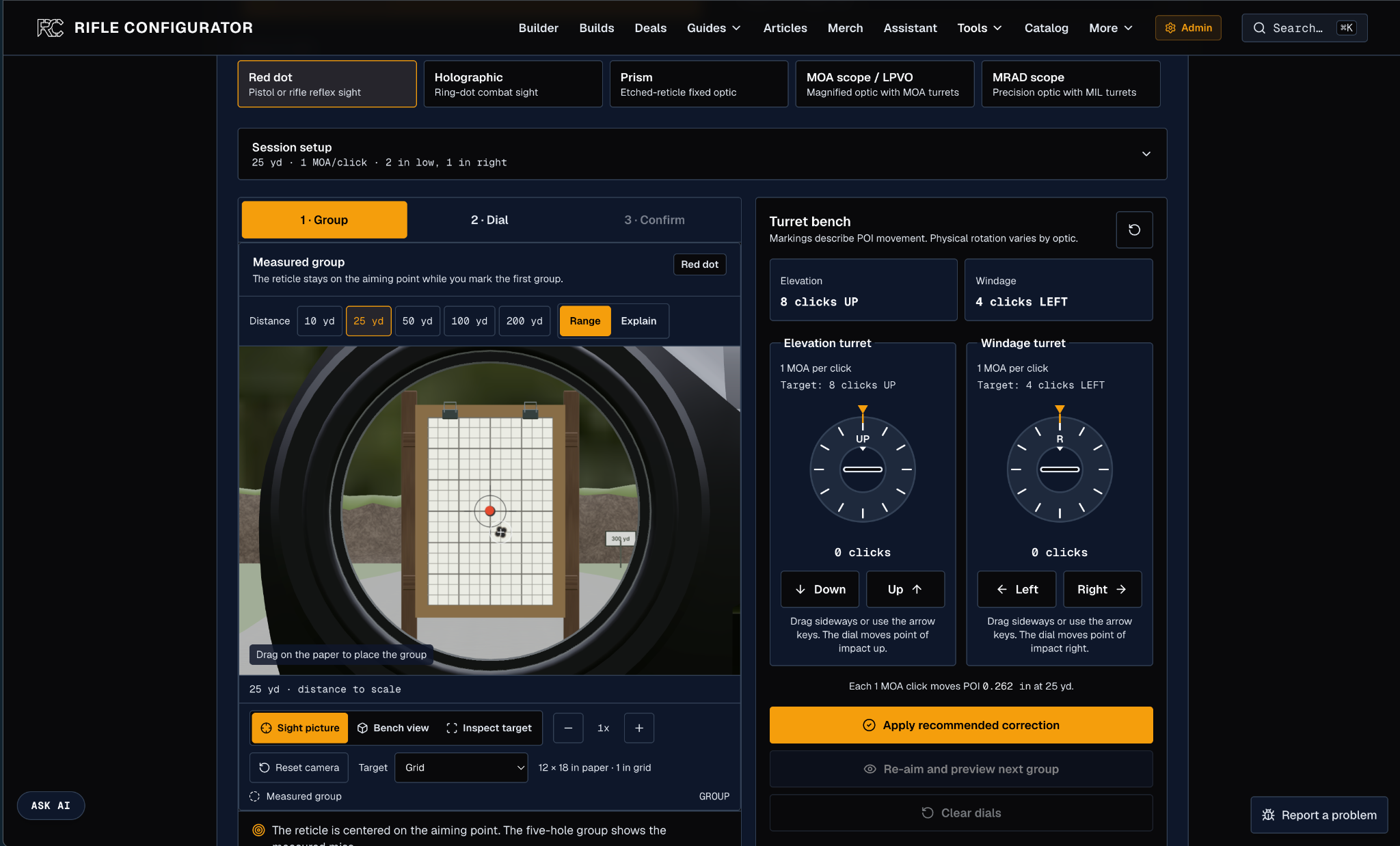Go to step 3 Confirm tab
The height and width of the screenshot is (846, 1400).
tap(654, 220)
